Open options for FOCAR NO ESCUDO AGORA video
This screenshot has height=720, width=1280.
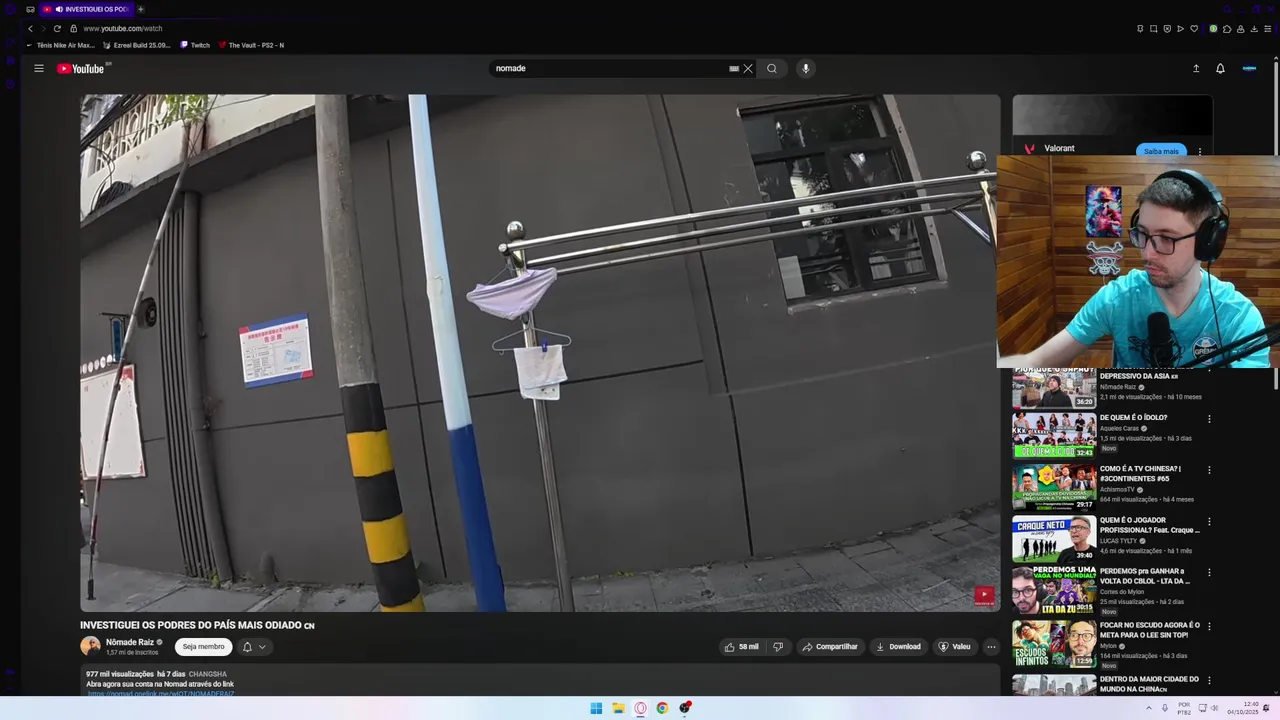(1209, 626)
